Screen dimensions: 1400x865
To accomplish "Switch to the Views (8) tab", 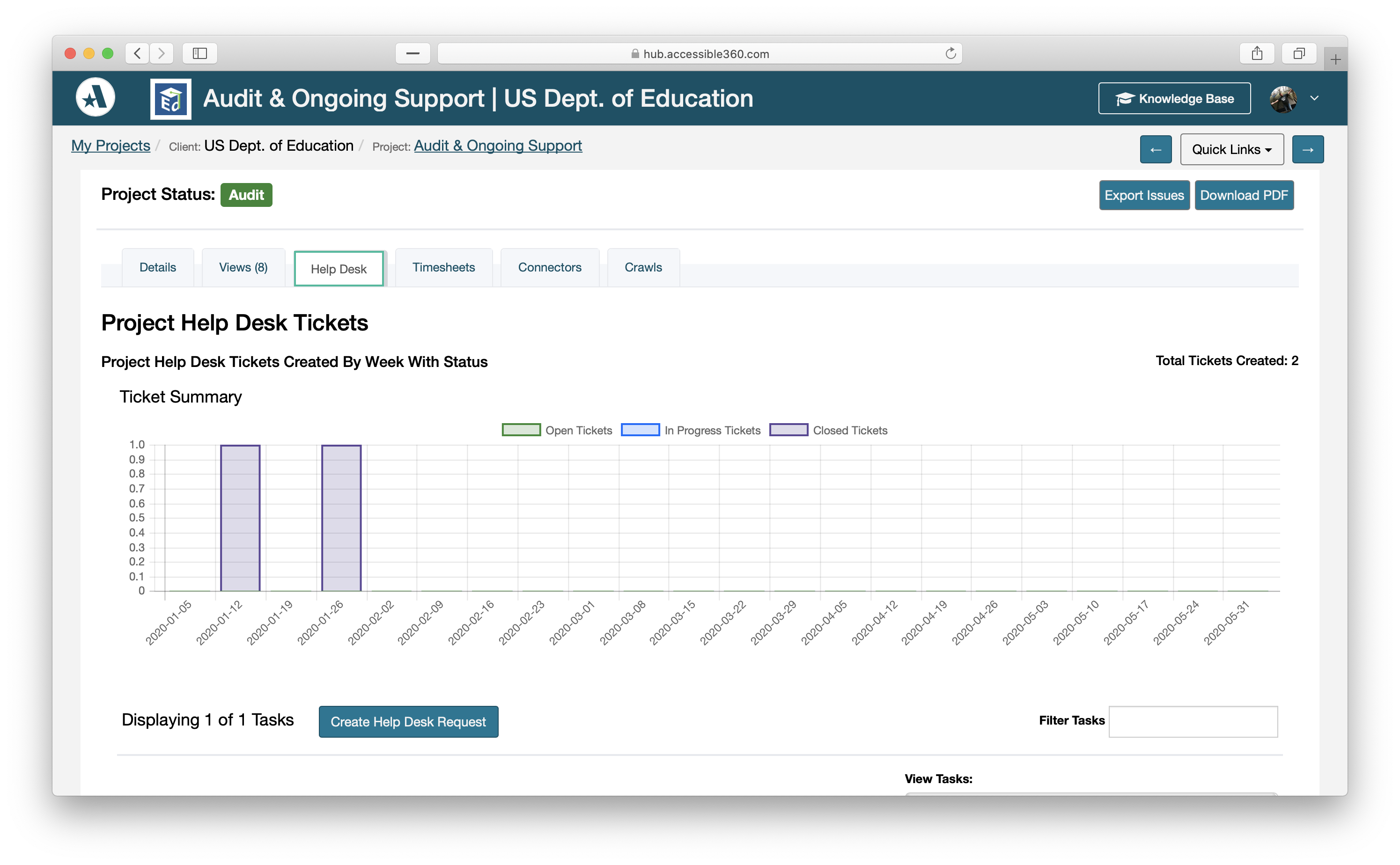I will click(x=243, y=267).
